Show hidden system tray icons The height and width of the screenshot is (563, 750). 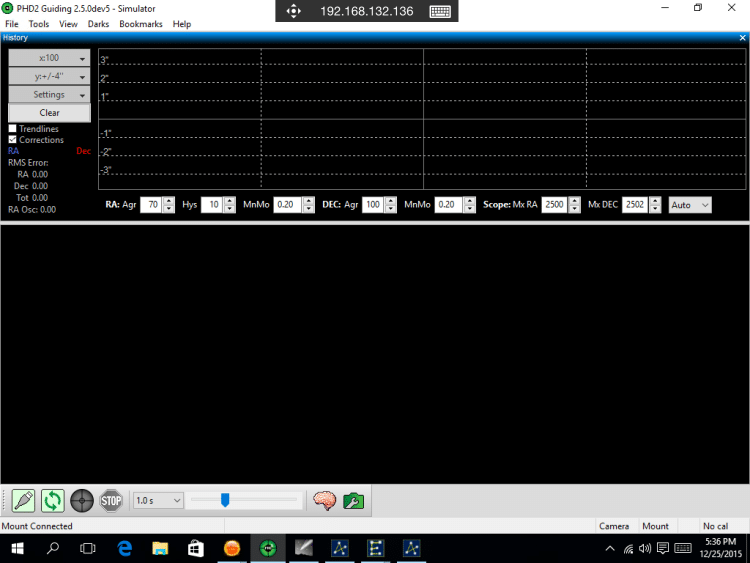tap(610, 549)
